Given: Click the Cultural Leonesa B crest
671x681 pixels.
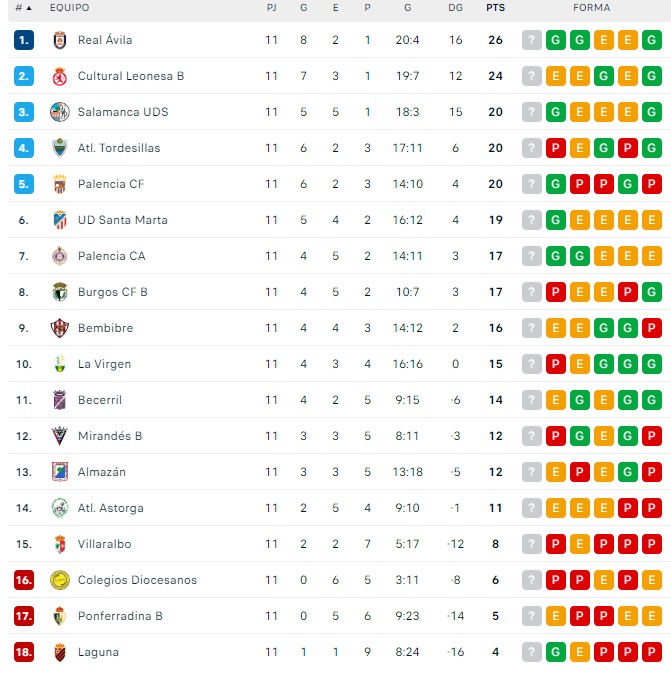Looking at the screenshot, I should tap(59, 76).
